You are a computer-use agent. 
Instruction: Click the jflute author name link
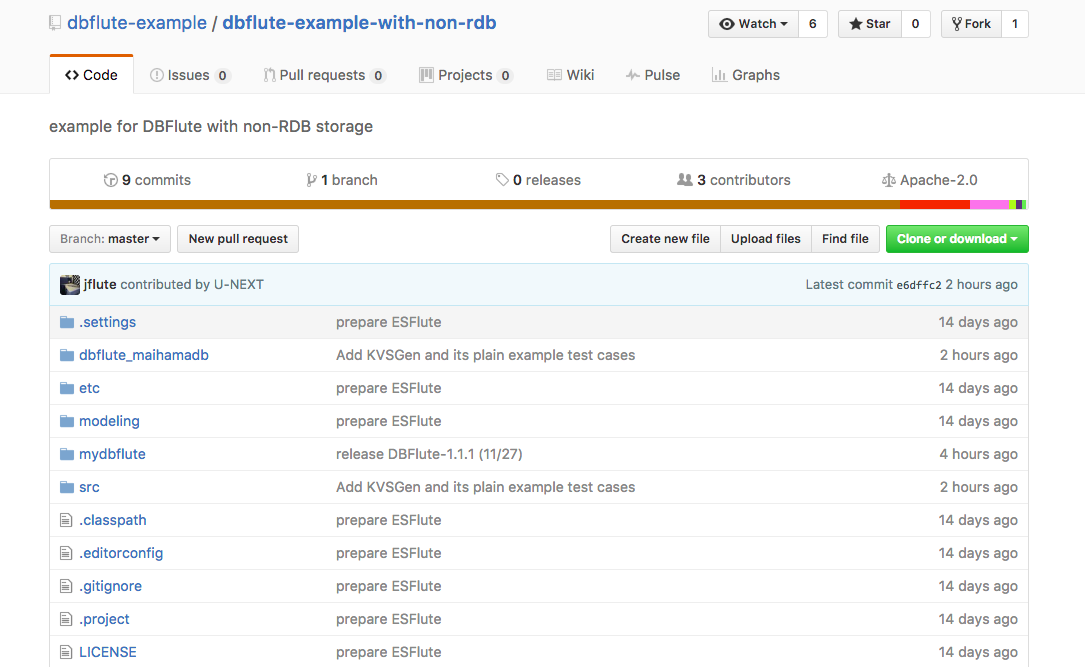click(100, 284)
